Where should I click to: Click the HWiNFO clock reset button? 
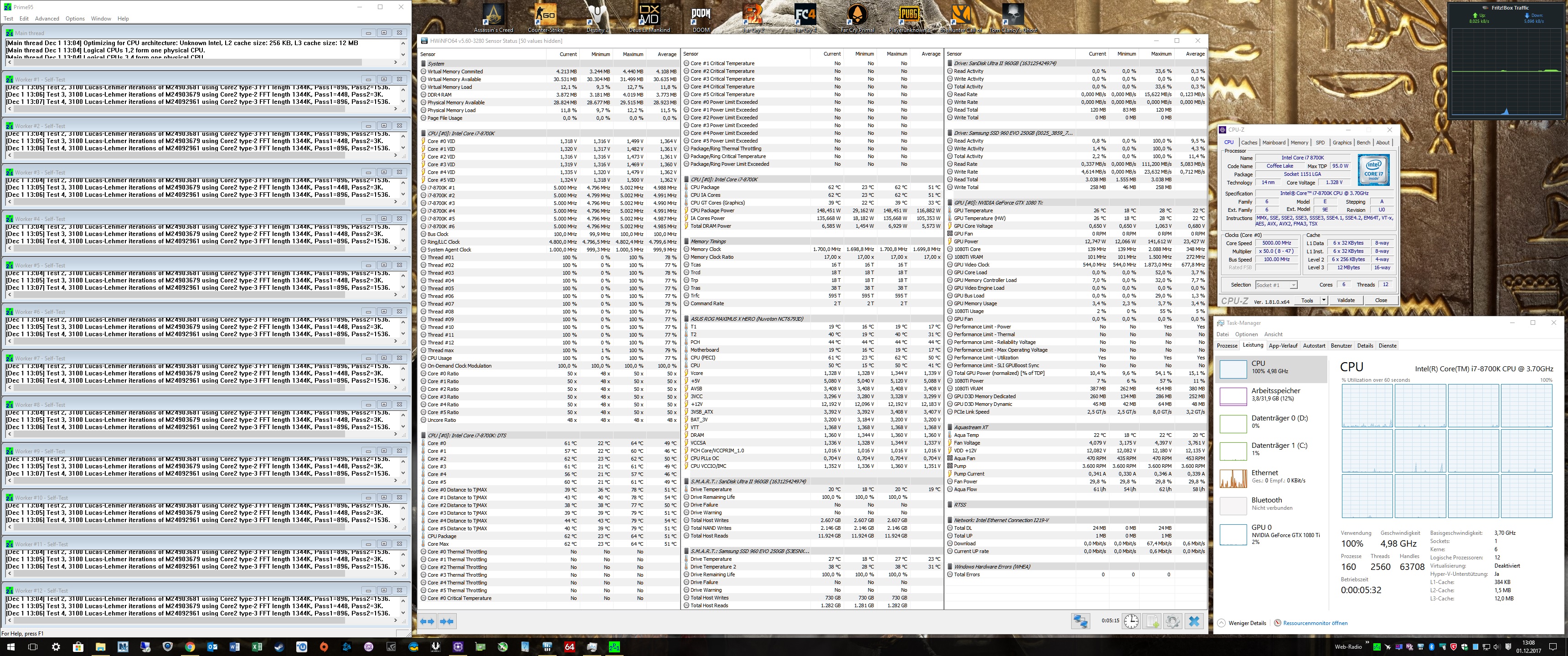click(x=1131, y=621)
